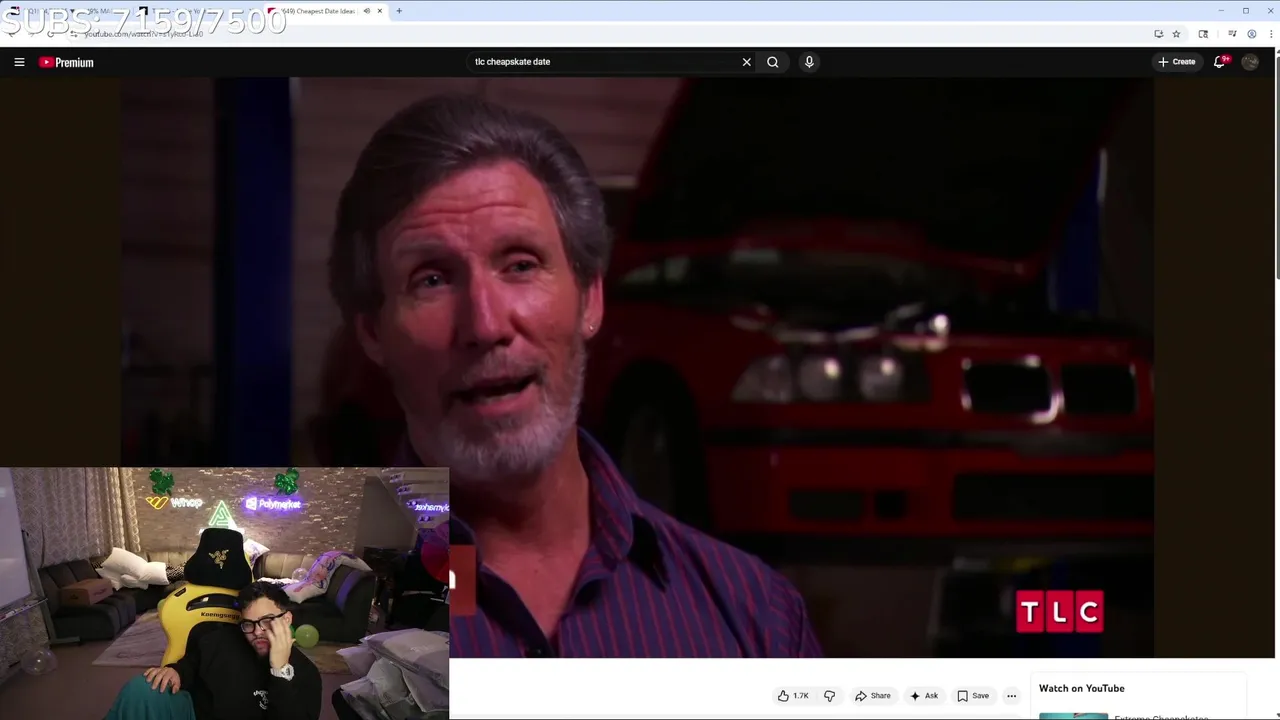Run search with the magnifier button
The height and width of the screenshot is (720, 1280).
pyautogui.click(x=773, y=62)
